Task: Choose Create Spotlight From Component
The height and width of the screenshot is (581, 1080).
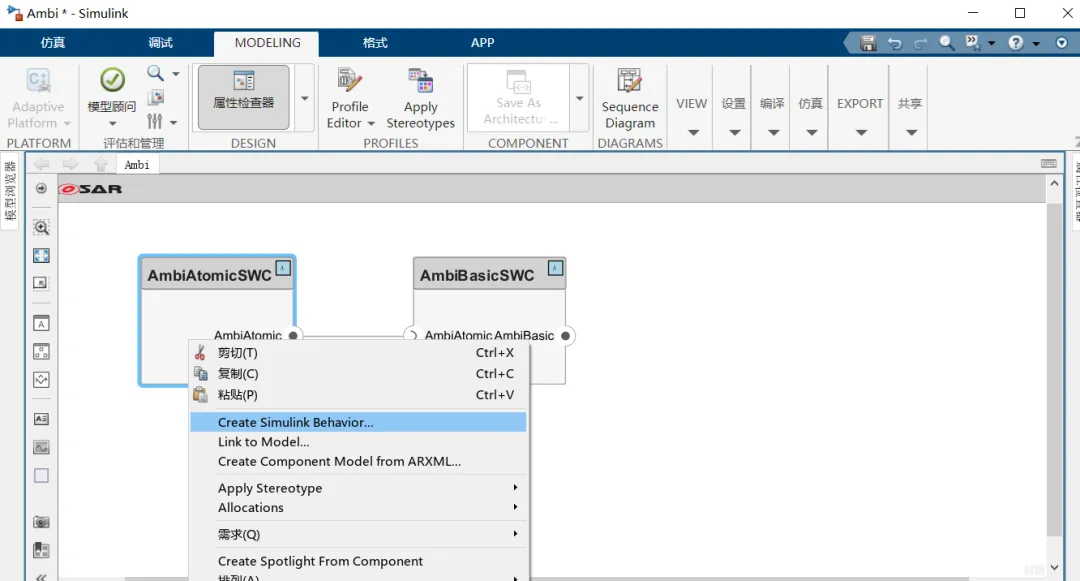Action: coord(358,561)
